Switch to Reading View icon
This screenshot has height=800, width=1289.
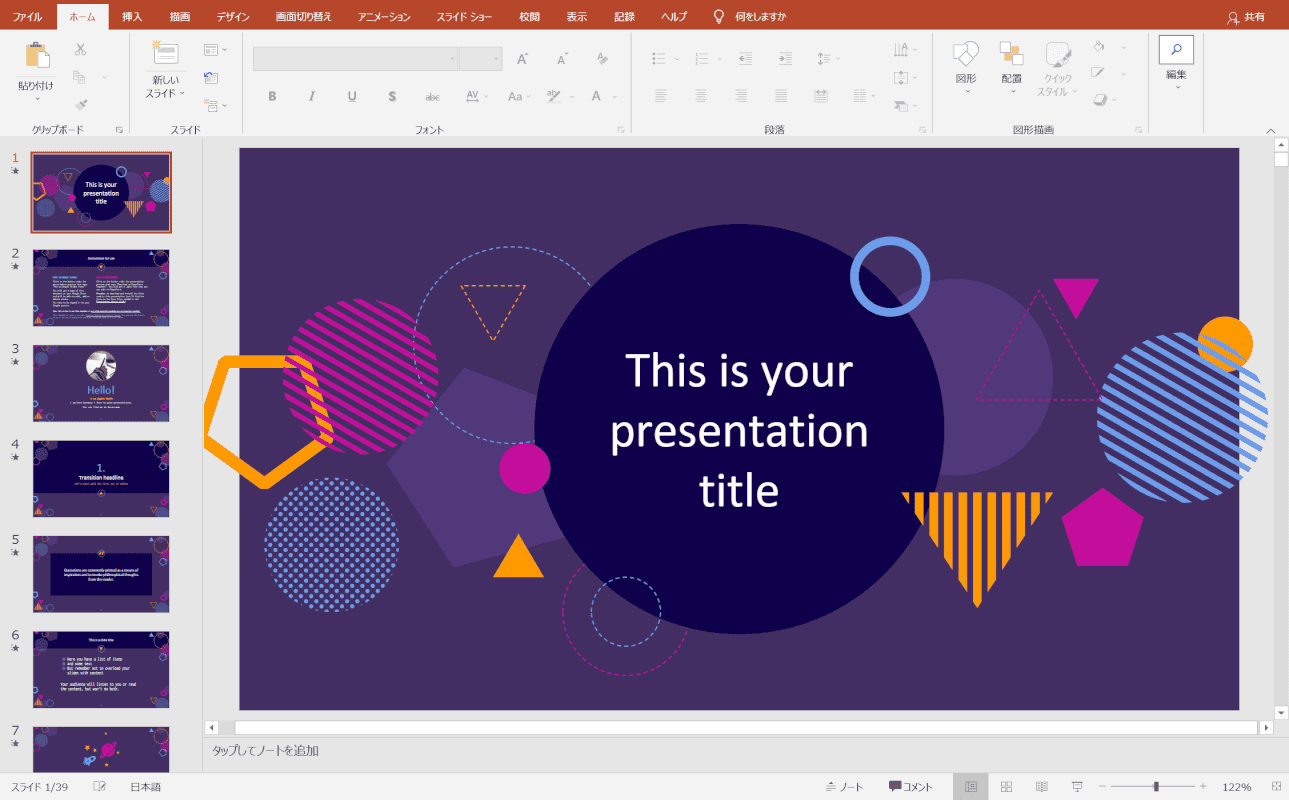[1041, 787]
